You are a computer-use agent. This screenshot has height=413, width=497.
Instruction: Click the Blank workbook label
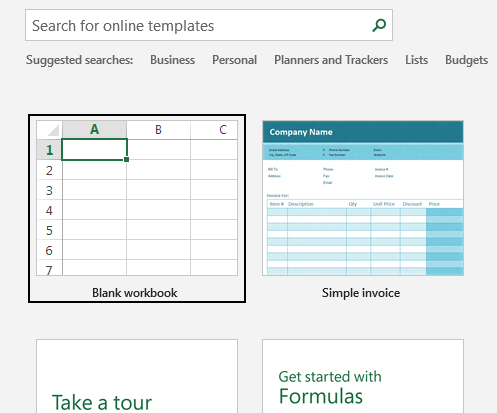[x=135, y=293]
